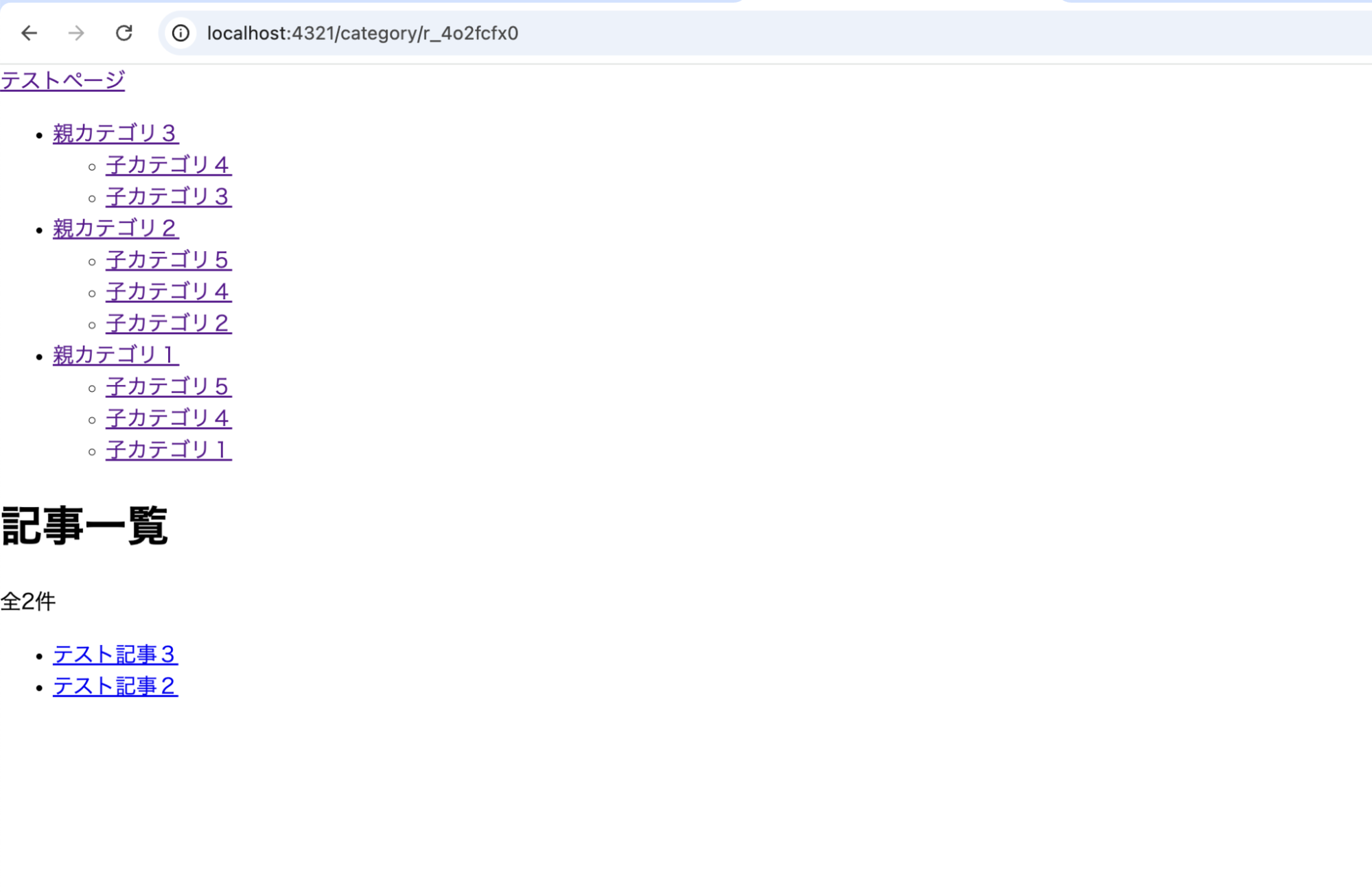Image resolution: width=1372 pixels, height=892 pixels.
Task: Click the 記事一覧 heading
Action: (84, 526)
